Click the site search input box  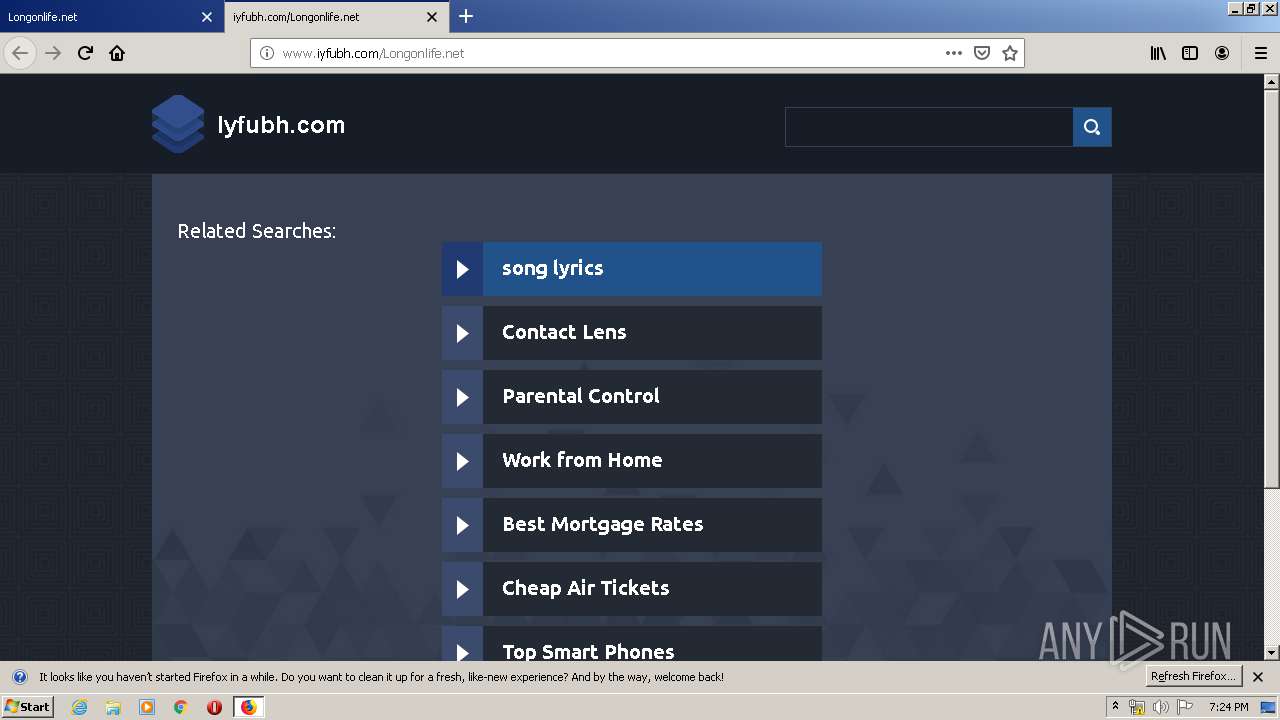929,127
